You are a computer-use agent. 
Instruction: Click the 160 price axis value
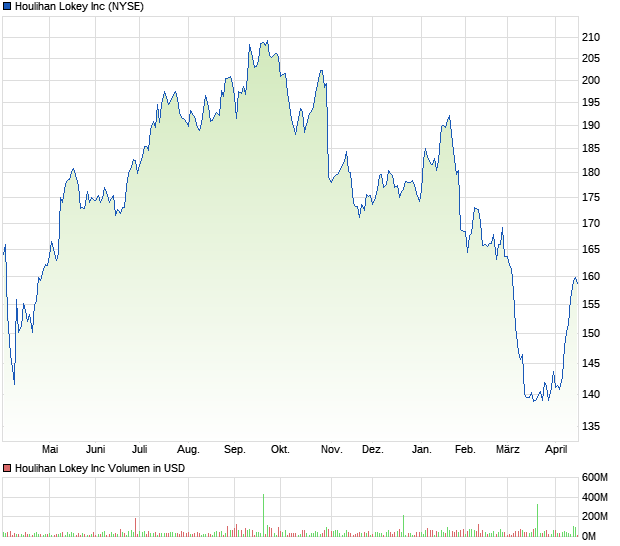591,276
